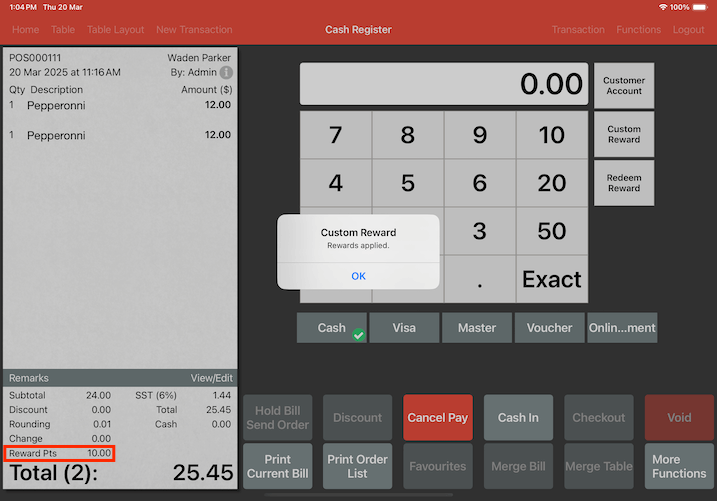Go to Table Layout
The width and height of the screenshot is (717, 501).
point(115,30)
